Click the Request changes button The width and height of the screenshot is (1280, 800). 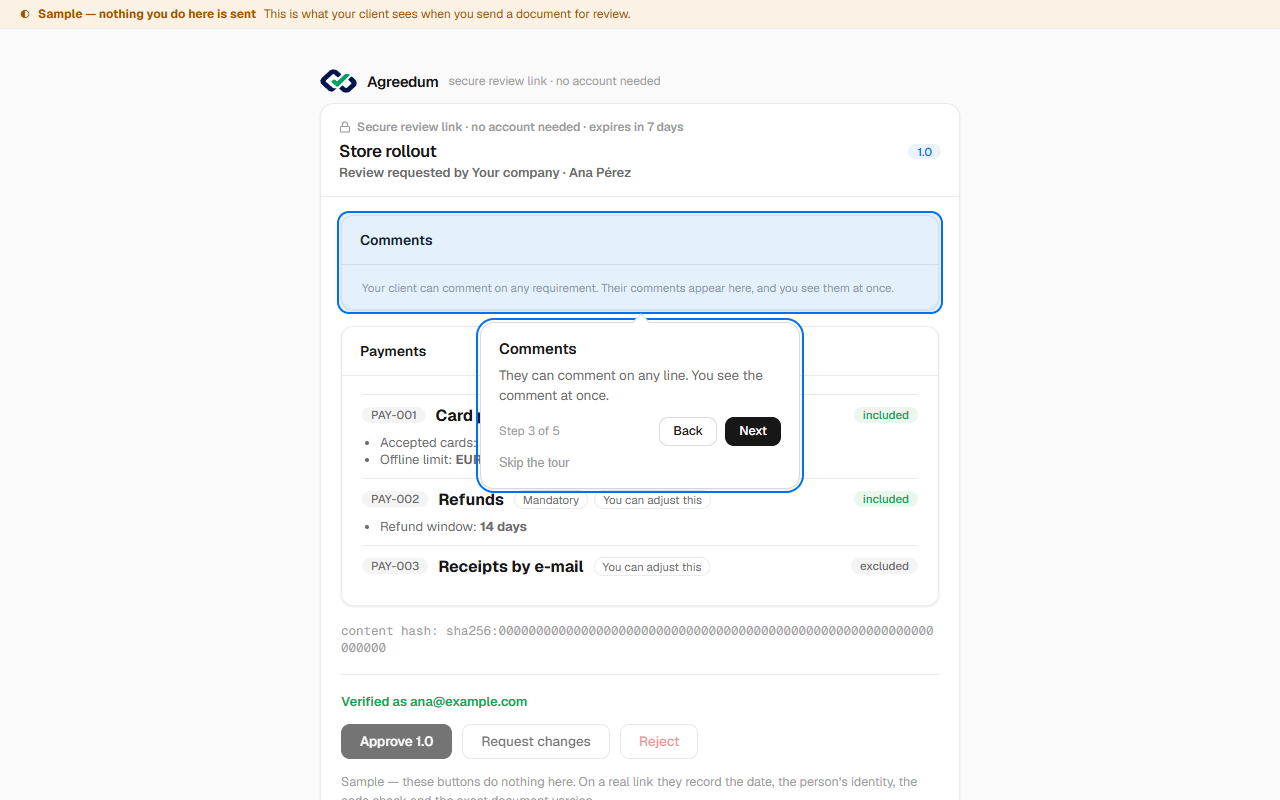click(x=536, y=742)
